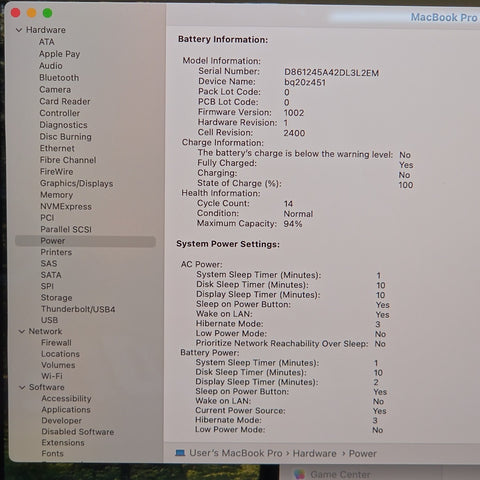Click the Network section heading
The width and height of the screenshot is (480, 480).
pos(45,332)
